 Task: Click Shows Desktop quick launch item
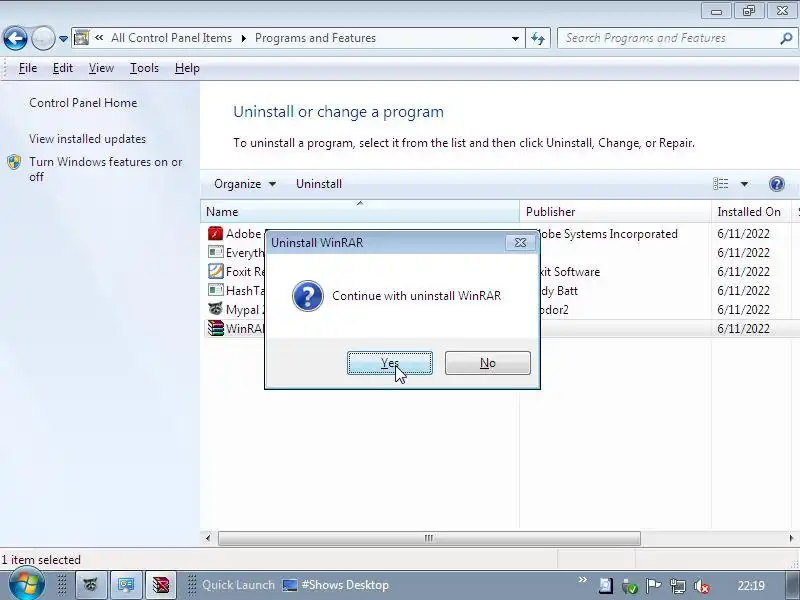(x=336, y=585)
